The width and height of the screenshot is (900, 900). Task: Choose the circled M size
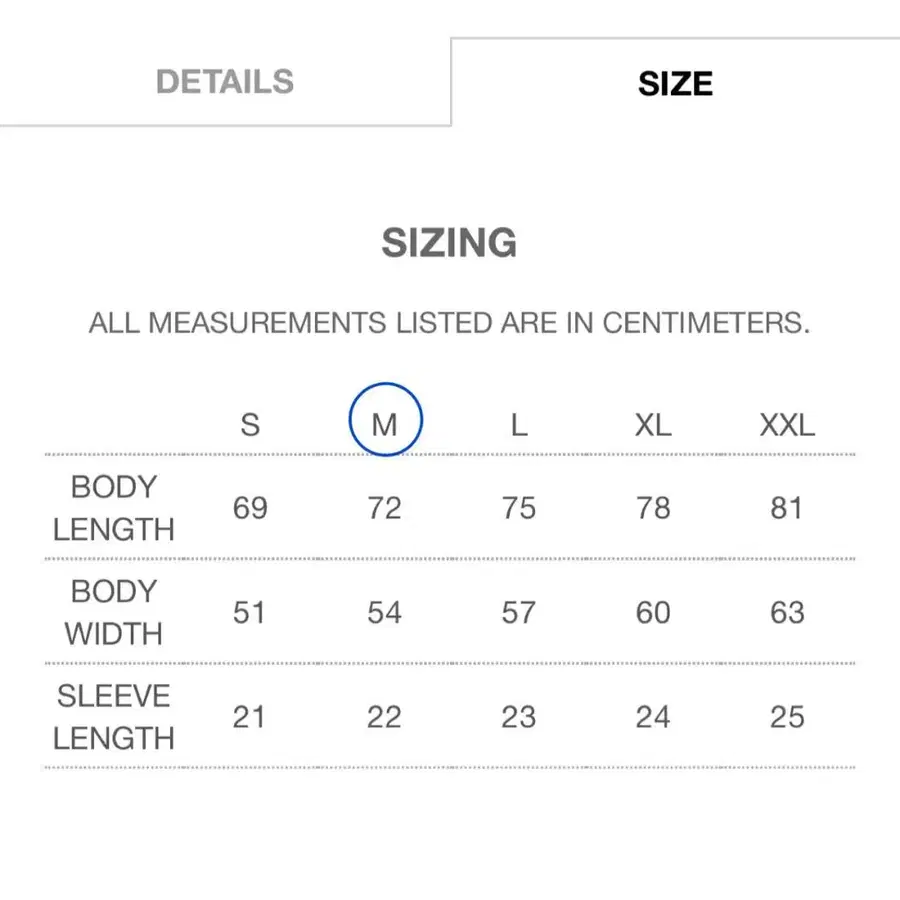click(385, 424)
